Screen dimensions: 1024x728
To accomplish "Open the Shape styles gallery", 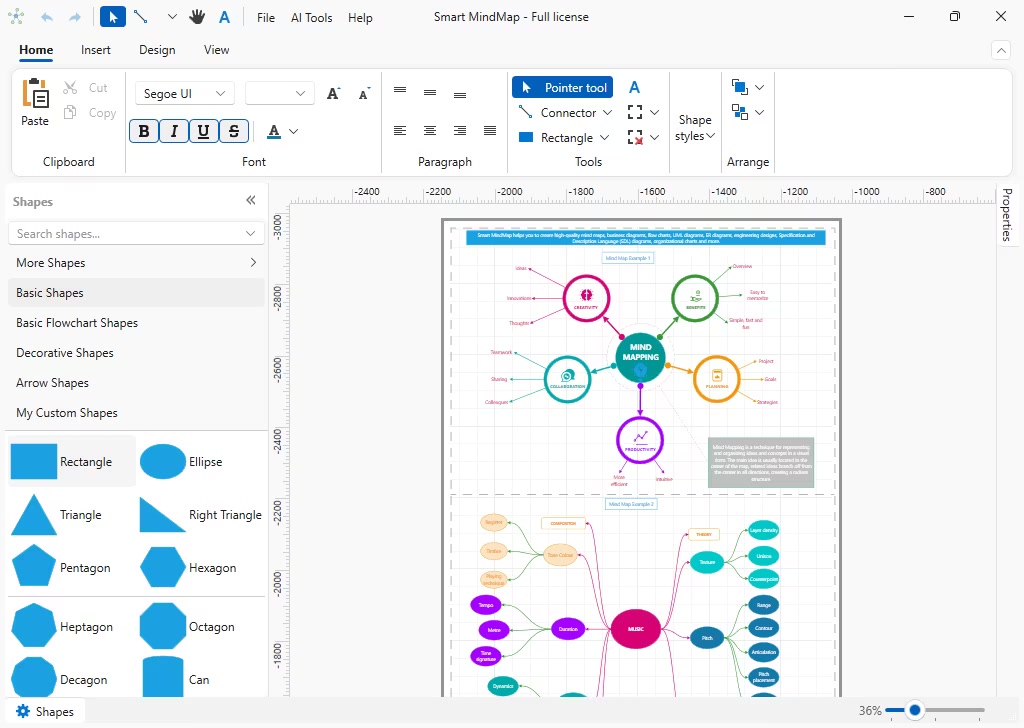I will coord(695,128).
